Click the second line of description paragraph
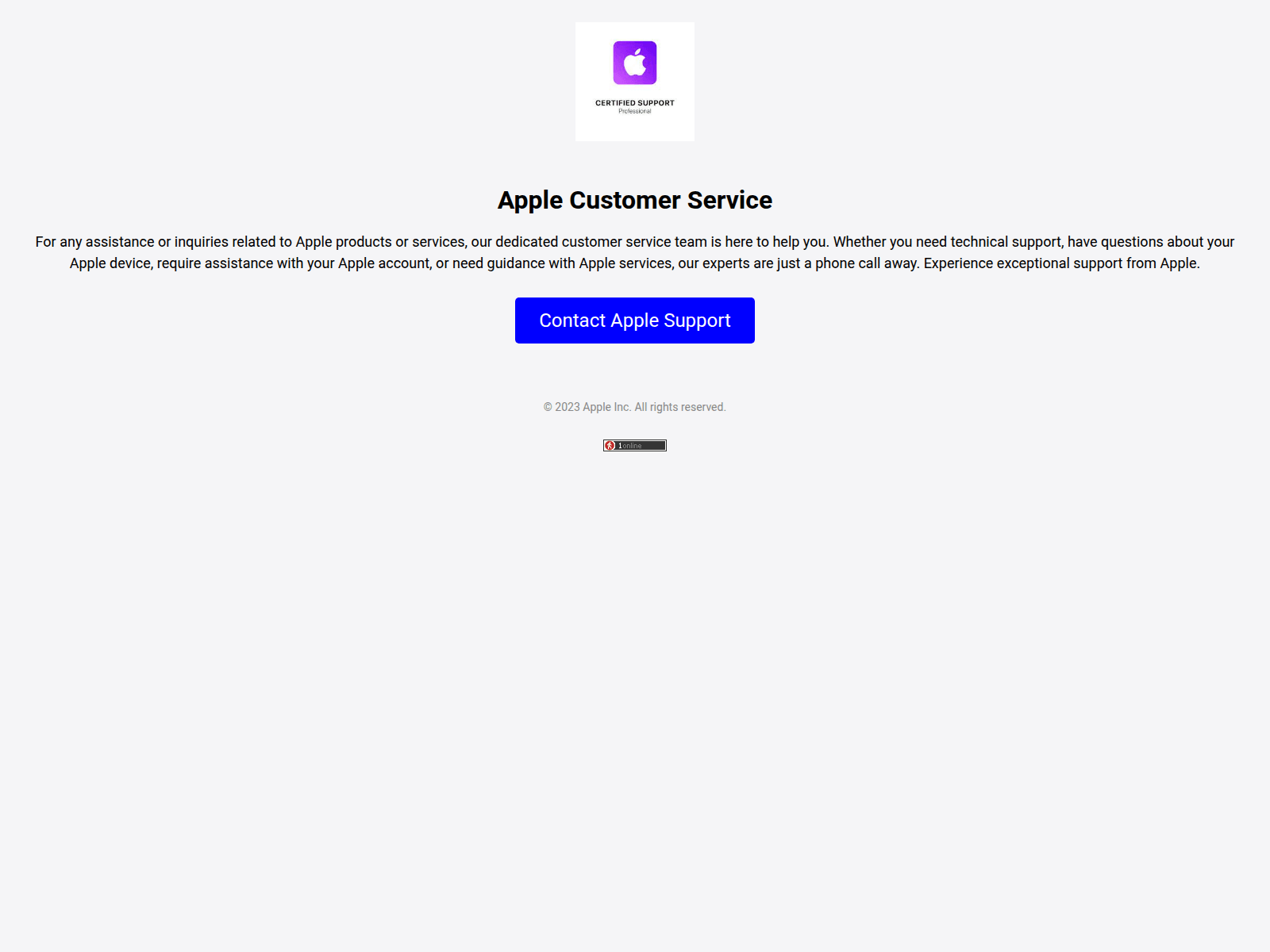Image resolution: width=1270 pixels, height=952 pixels. tap(635, 263)
